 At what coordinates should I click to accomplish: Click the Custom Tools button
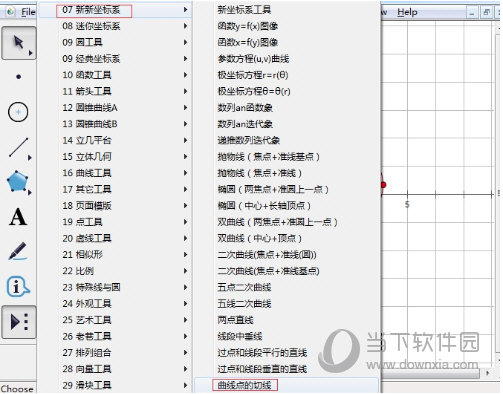pyautogui.click(x=19, y=322)
